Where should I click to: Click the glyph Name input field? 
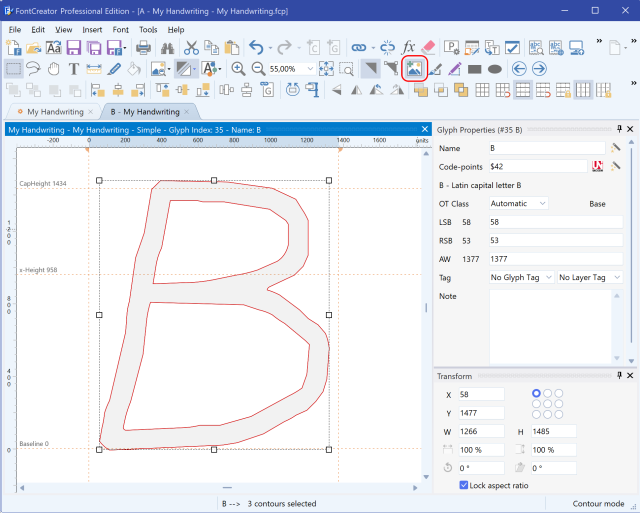[546, 147]
